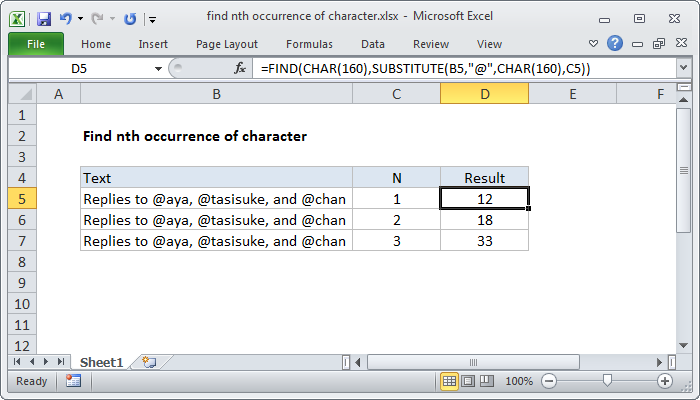This screenshot has width=700, height=400.
Task: Click the Undo arrow icon
Action: click(66, 19)
